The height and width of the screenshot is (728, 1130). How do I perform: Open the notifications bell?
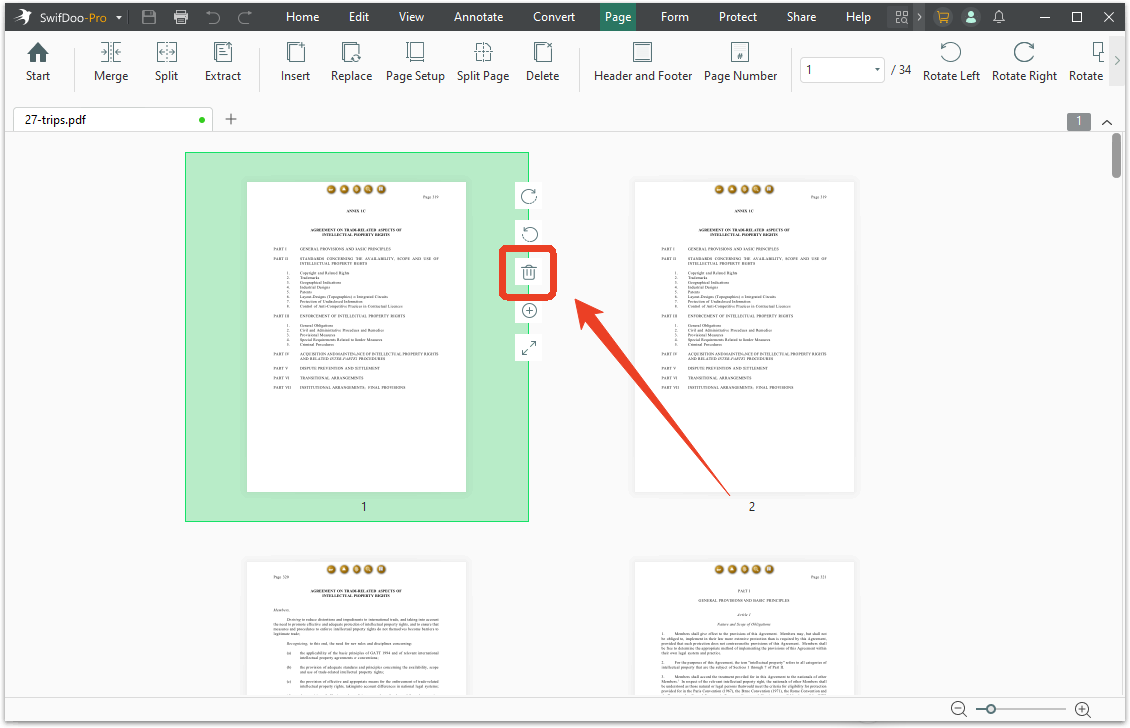pos(999,17)
